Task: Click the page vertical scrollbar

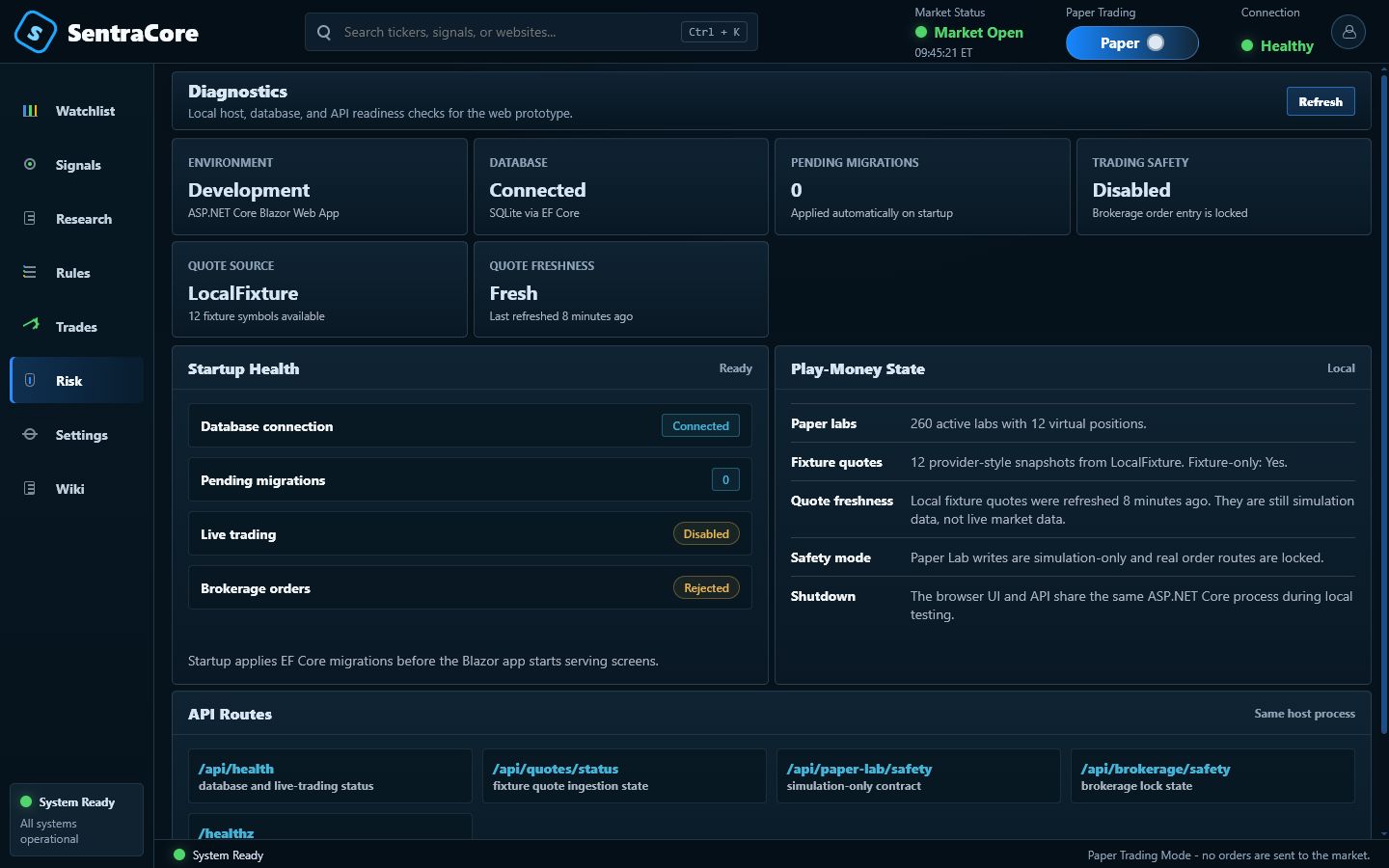Action: tap(1384, 405)
